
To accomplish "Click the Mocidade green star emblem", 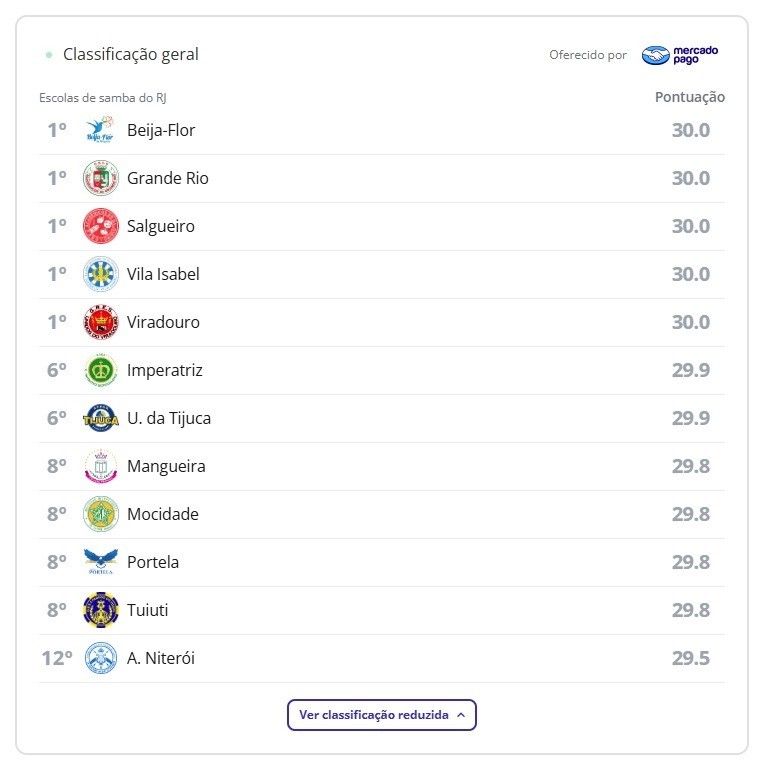I will coord(100,514).
